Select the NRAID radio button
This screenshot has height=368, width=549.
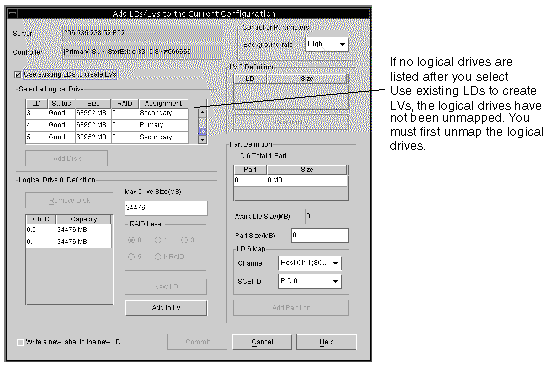158,257
